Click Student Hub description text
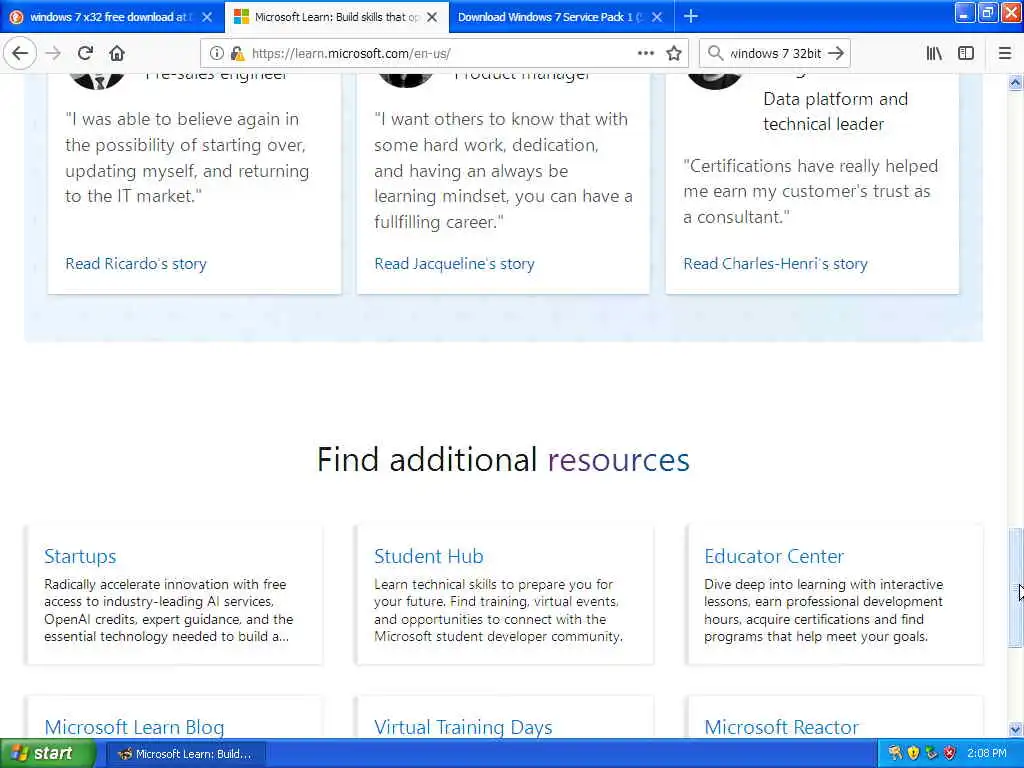Viewport: 1024px width, 768px height. coord(498,610)
